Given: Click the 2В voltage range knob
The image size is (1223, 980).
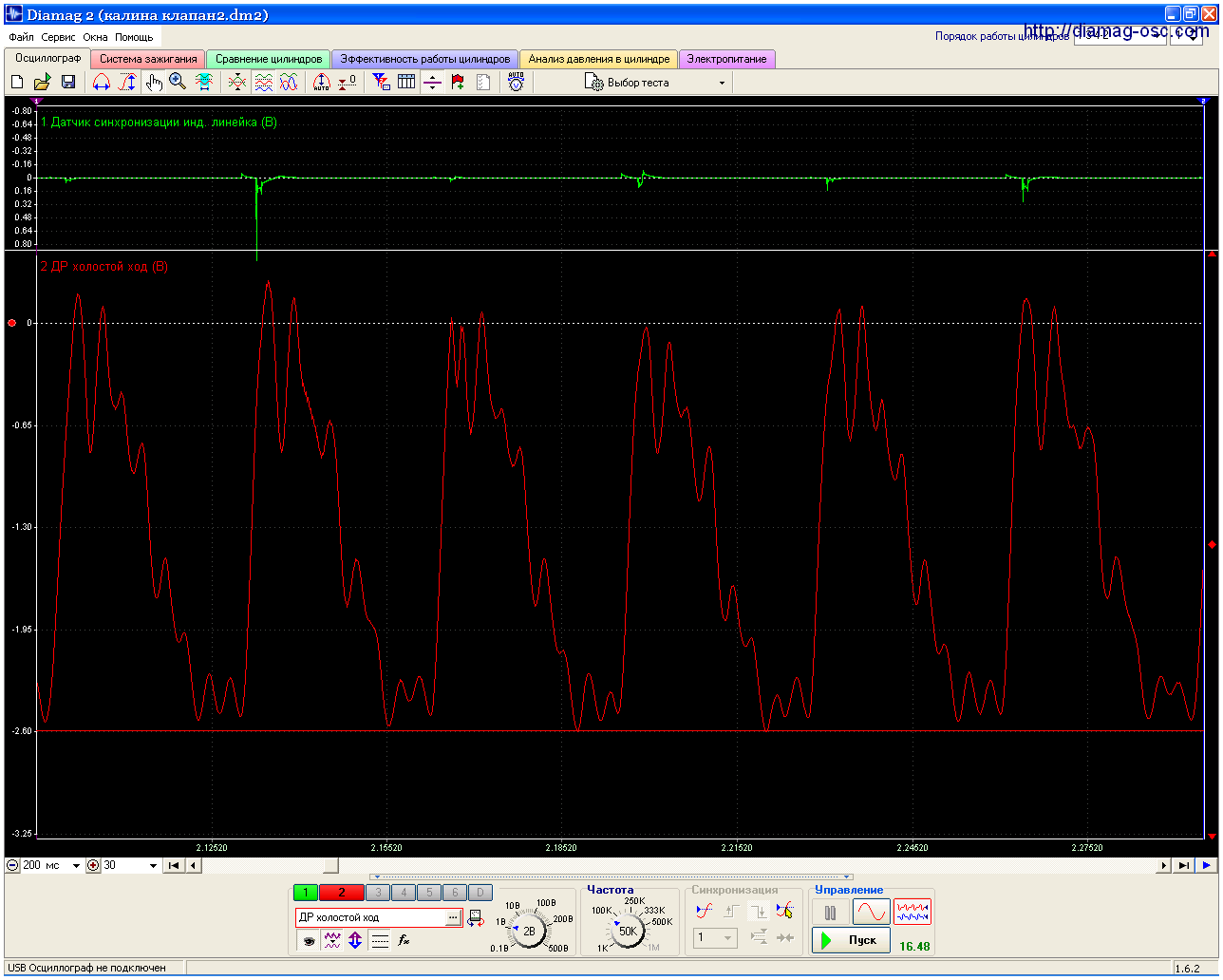Looking at the screenshot, I should coord(530,931).
